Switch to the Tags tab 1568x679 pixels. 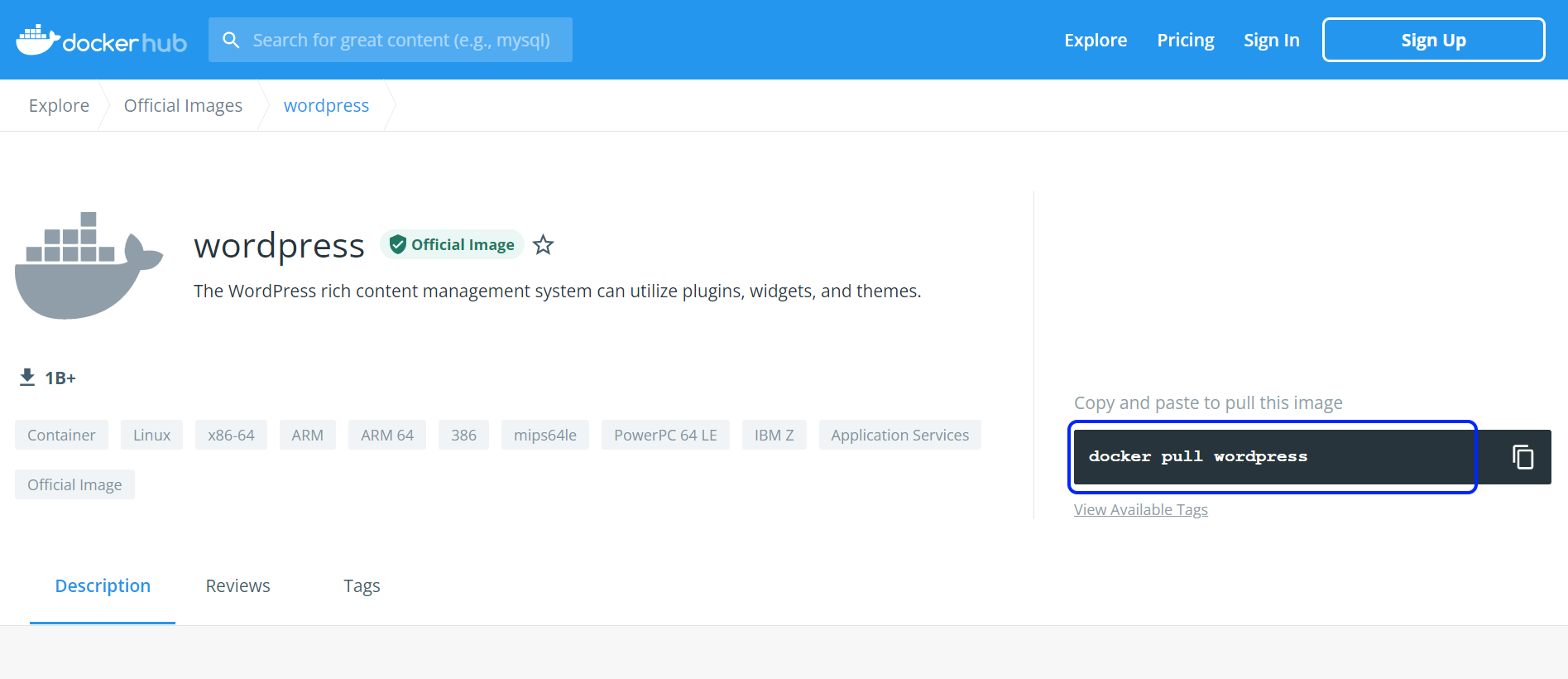(x=362, y=585)
